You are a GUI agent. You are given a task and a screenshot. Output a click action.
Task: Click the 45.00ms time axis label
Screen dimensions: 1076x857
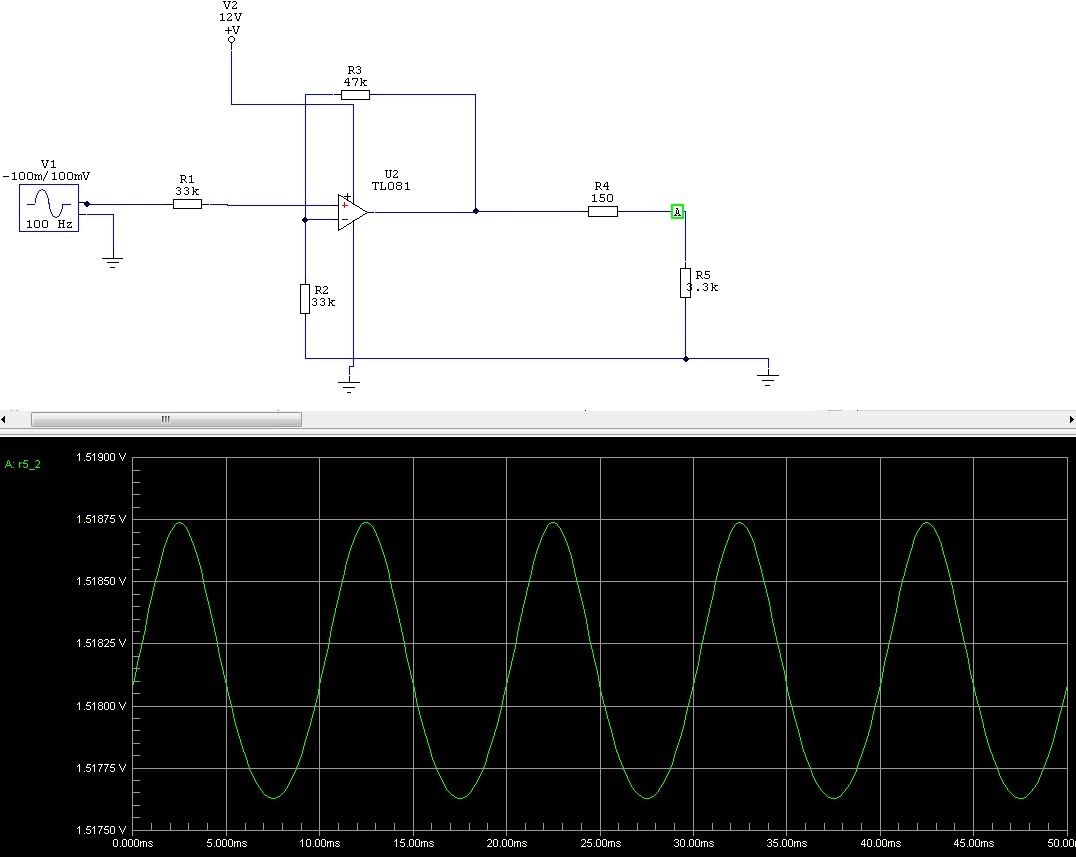tap(974, 843)
